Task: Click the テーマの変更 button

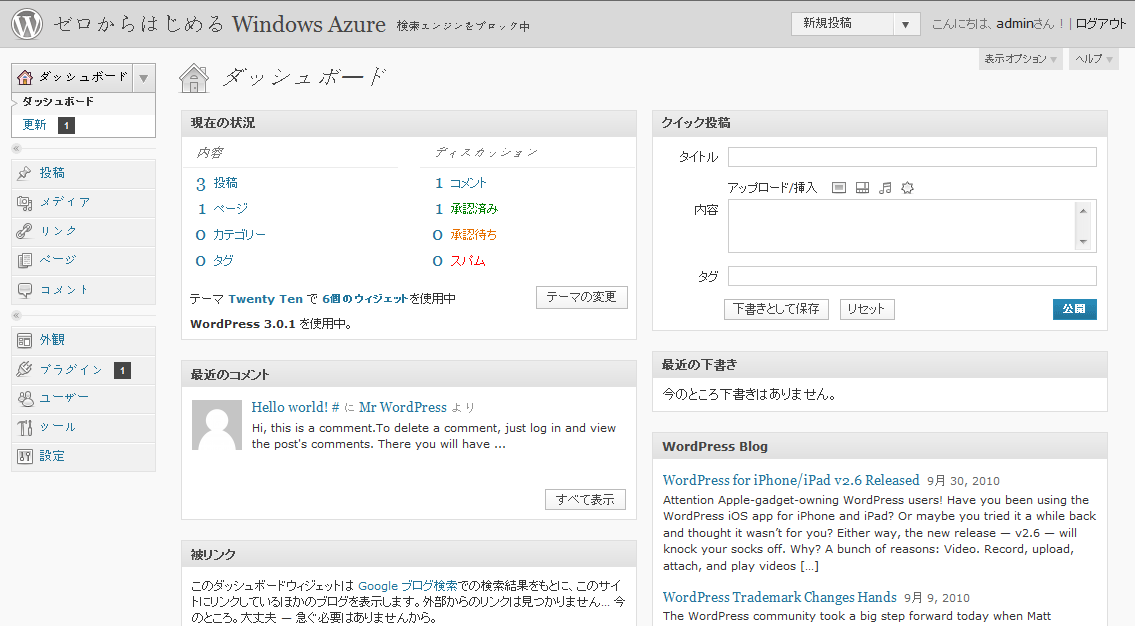Action: (581, 297)
